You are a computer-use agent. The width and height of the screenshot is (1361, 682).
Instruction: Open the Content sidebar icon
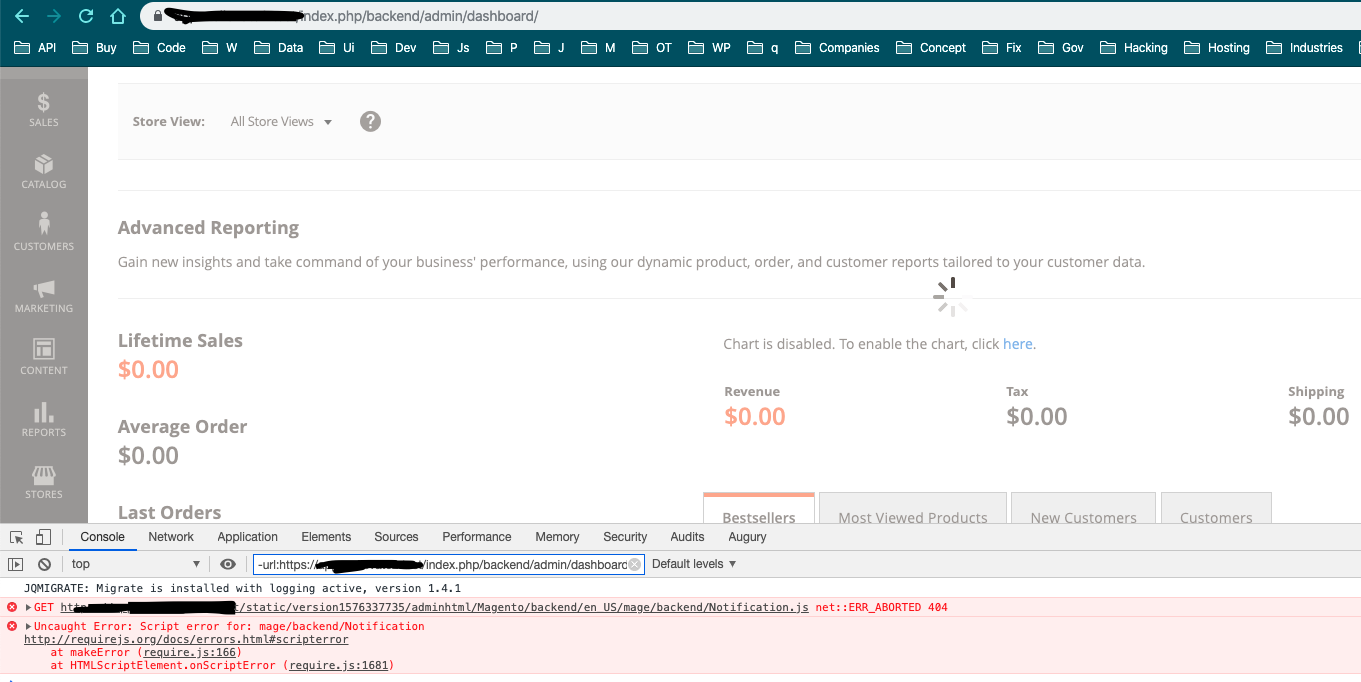43,357
